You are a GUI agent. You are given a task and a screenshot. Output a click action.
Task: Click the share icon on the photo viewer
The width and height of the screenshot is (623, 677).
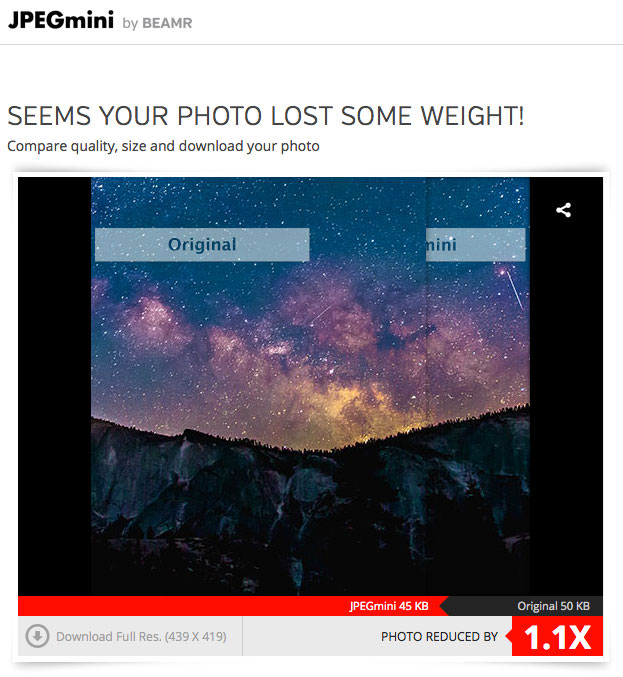point(563,210)
